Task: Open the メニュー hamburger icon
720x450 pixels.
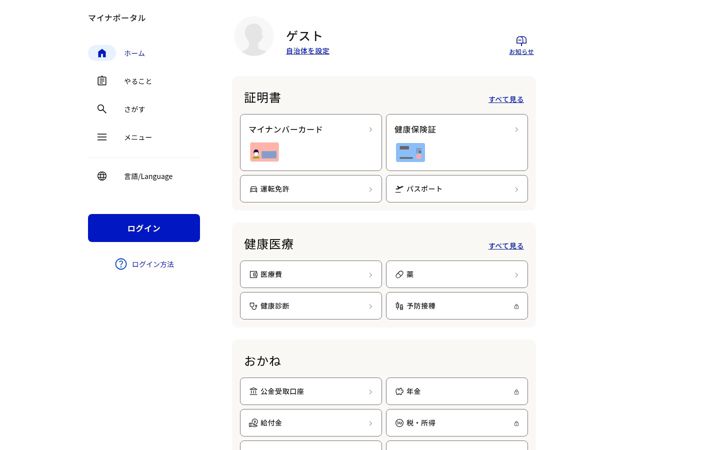Action: point(102,137)
